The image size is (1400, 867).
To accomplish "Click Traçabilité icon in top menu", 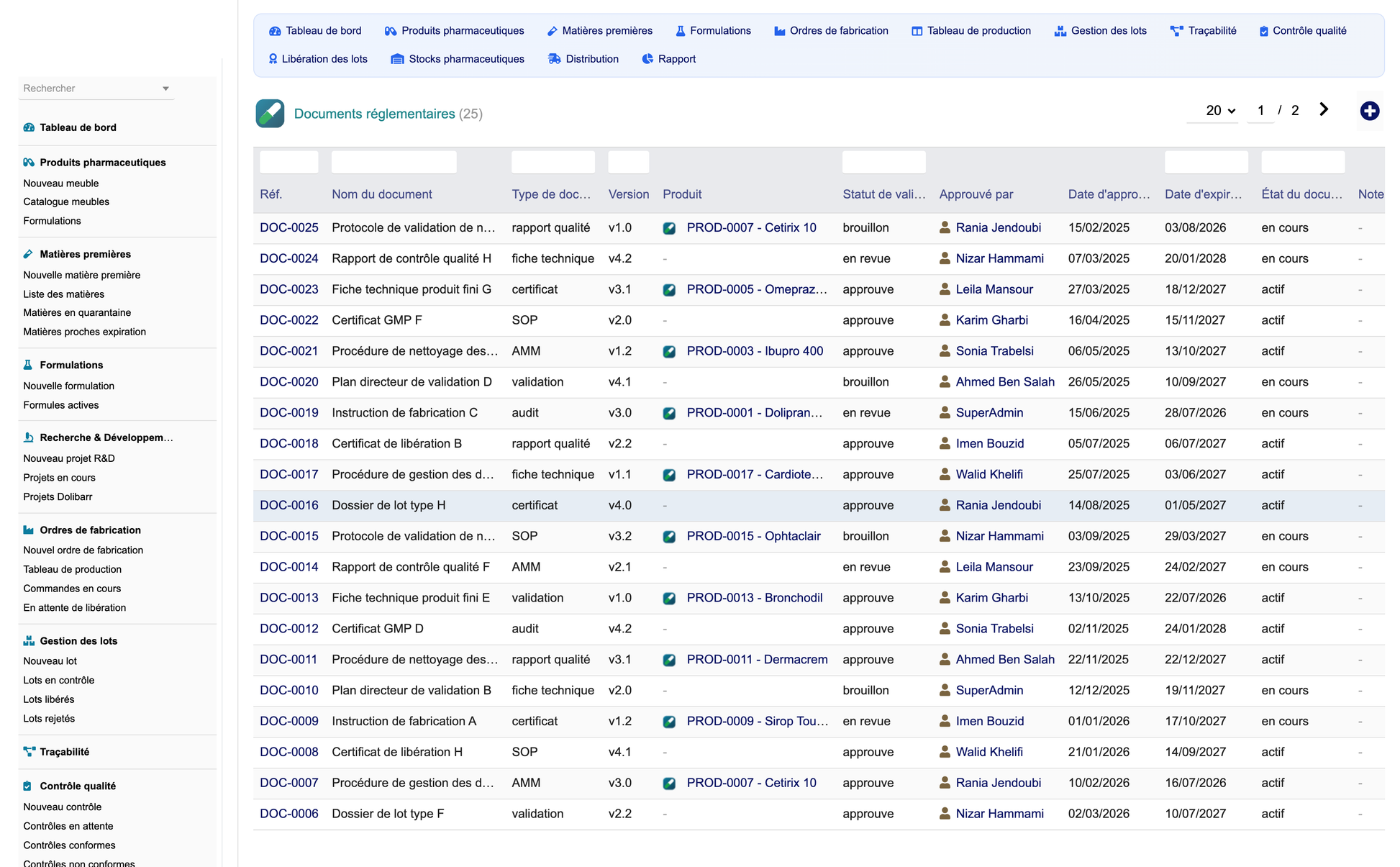I will tap(1176, 31).
